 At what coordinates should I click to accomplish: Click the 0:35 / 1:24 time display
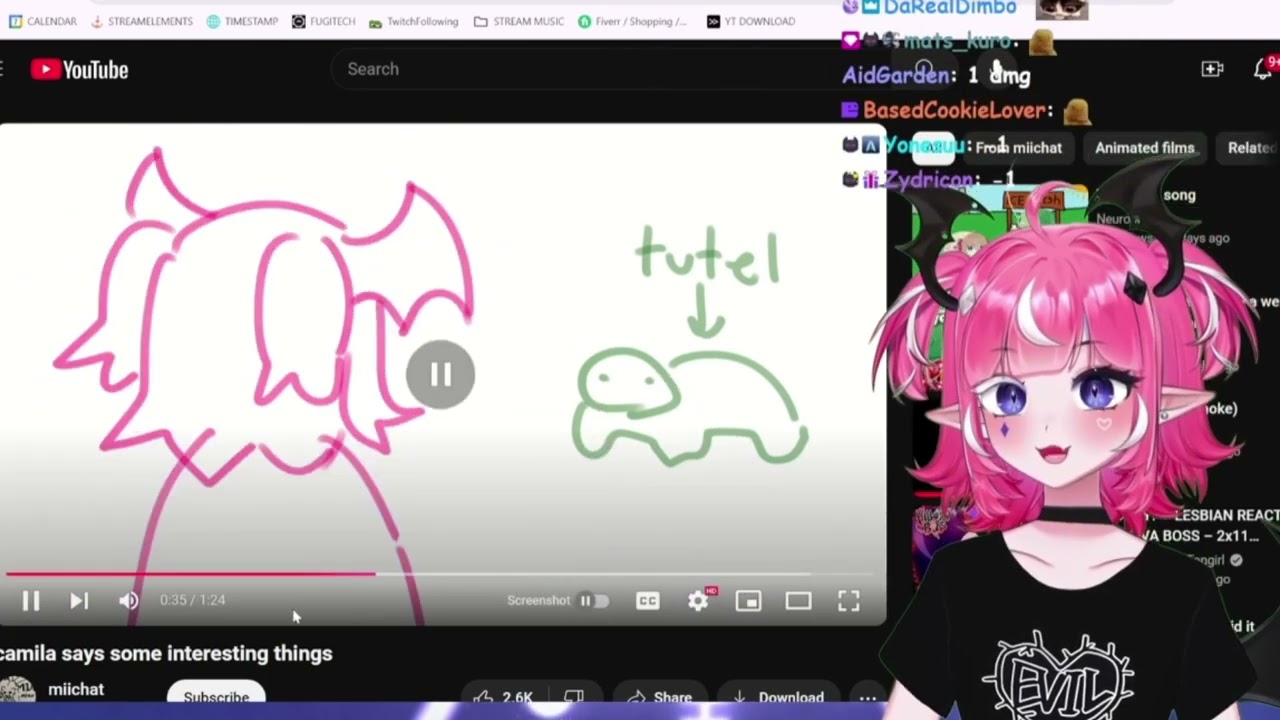pyautogui.click(x=192, y=600)
